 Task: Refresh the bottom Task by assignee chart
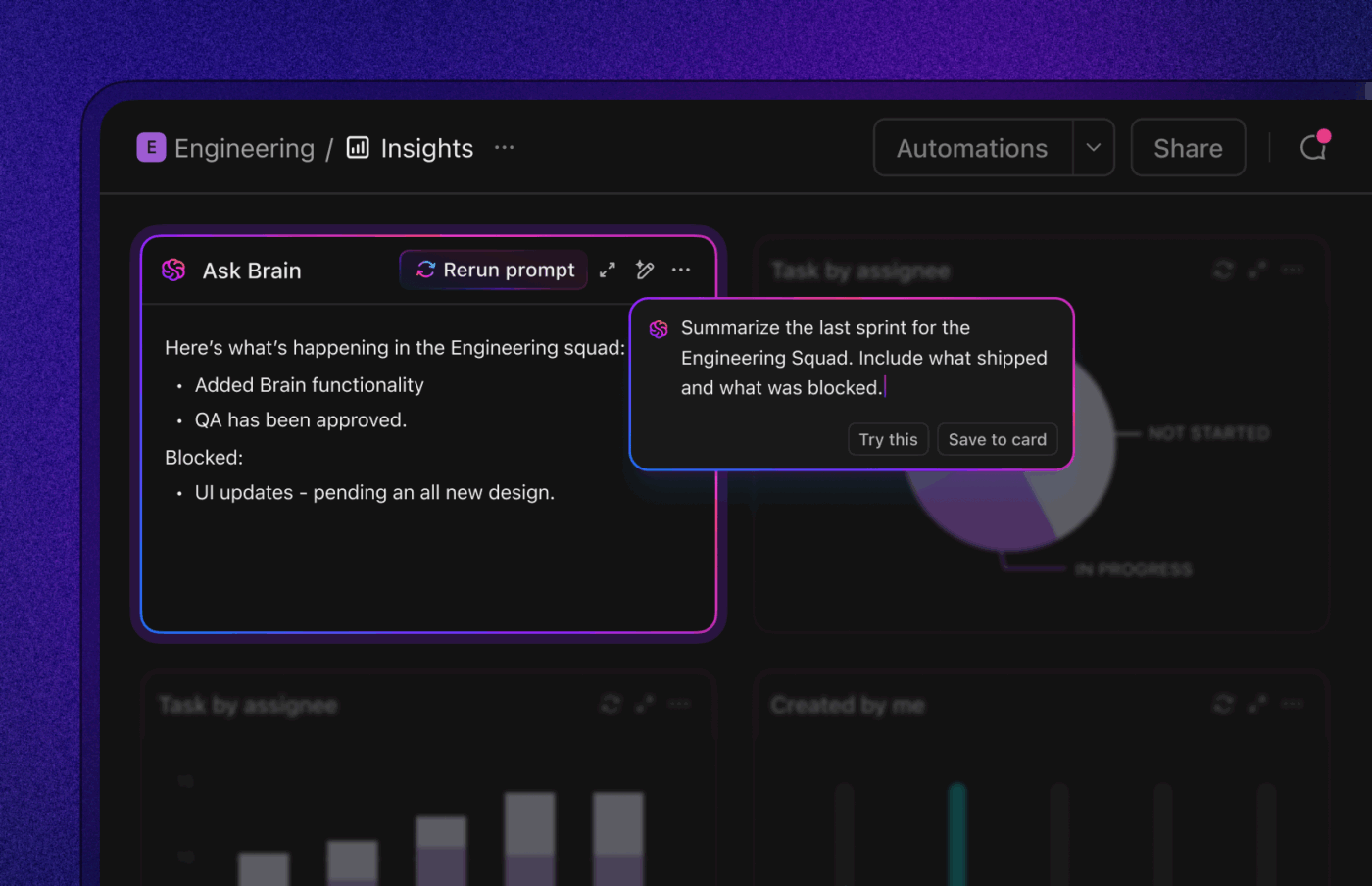click(x=611, y=704)
